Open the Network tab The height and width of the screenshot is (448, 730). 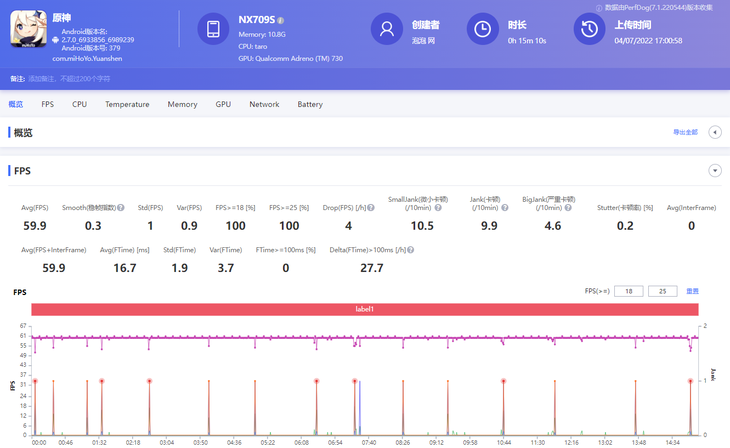[264, 104]
